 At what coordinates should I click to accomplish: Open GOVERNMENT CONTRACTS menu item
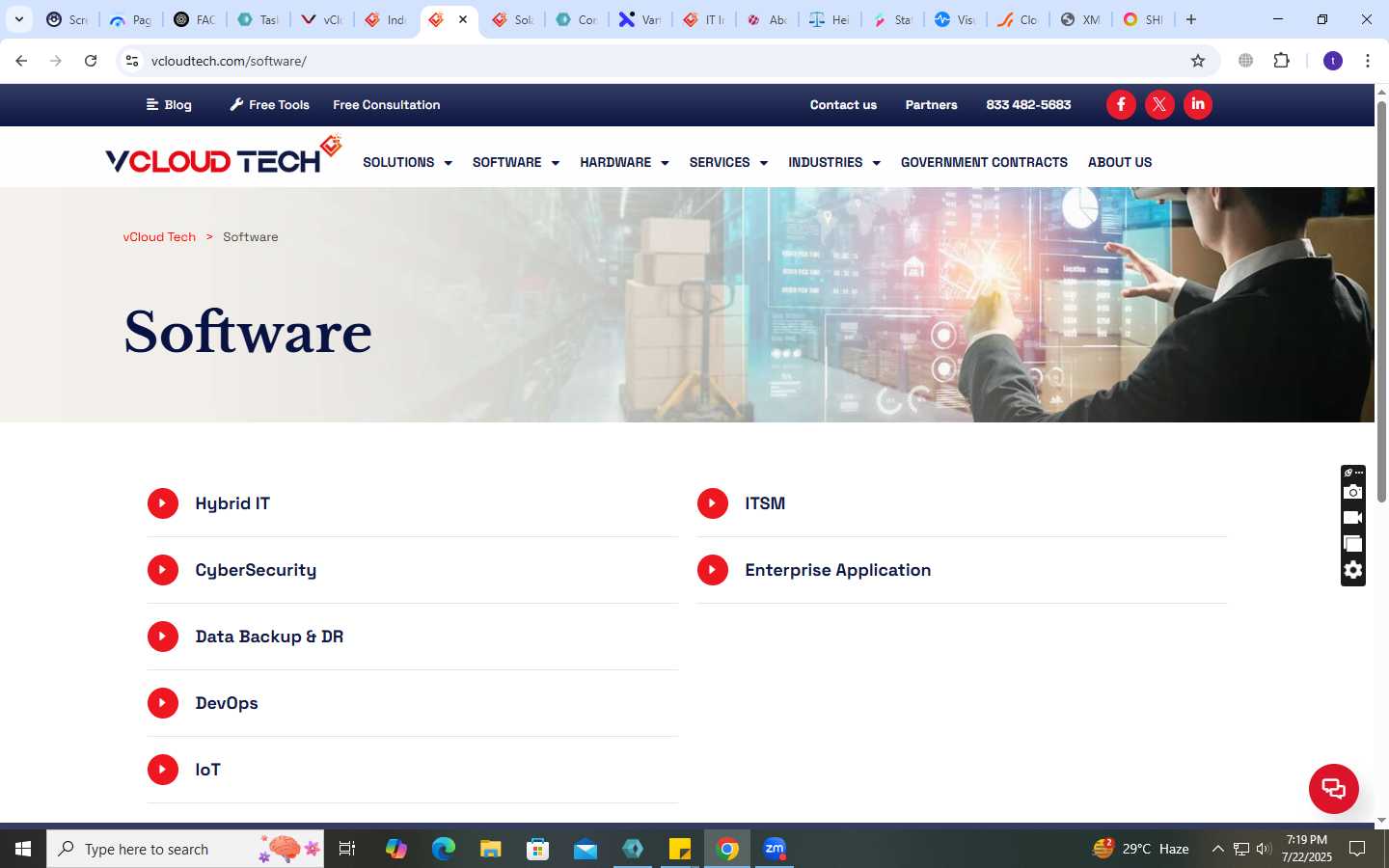pos(984,162)
